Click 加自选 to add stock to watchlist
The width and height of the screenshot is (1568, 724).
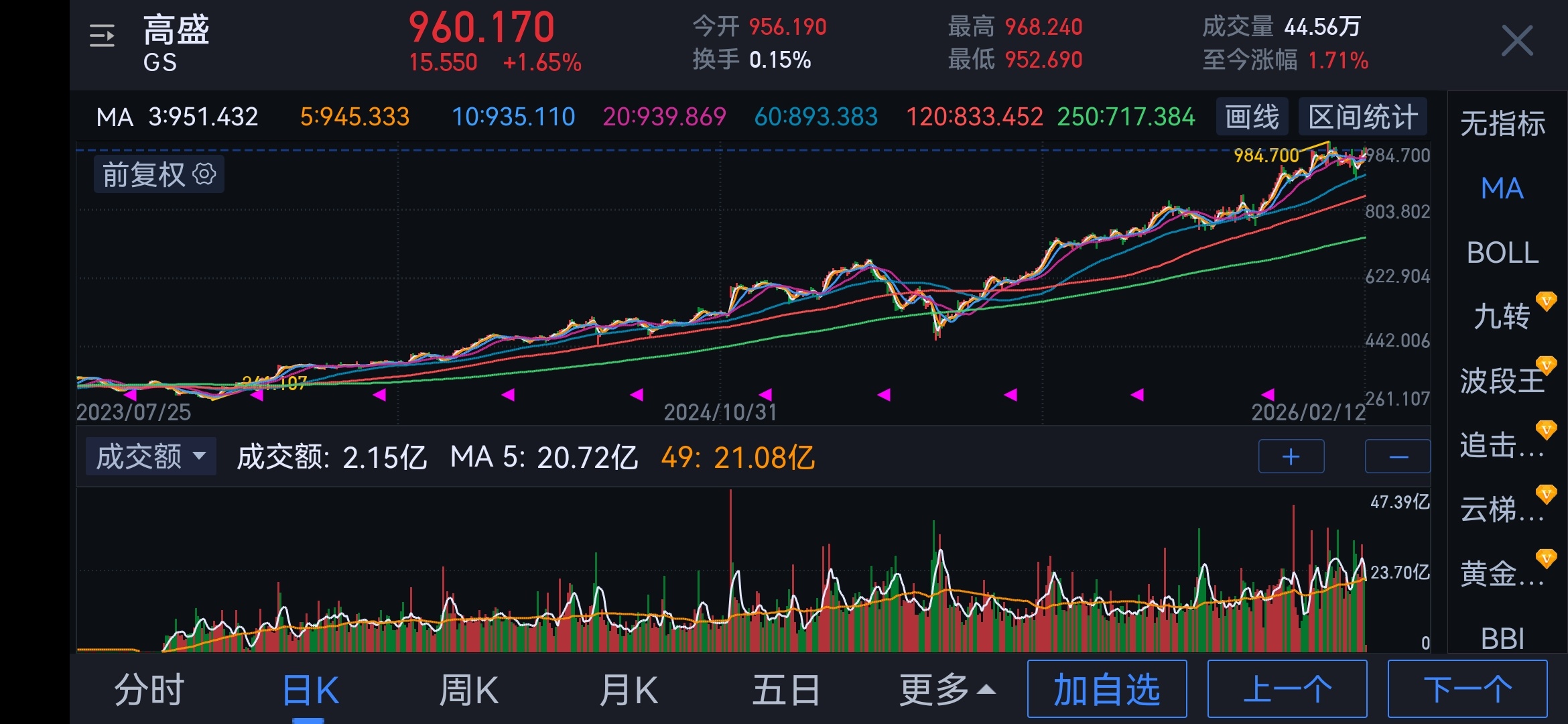pyautogui.click(x=1106, y=688)
